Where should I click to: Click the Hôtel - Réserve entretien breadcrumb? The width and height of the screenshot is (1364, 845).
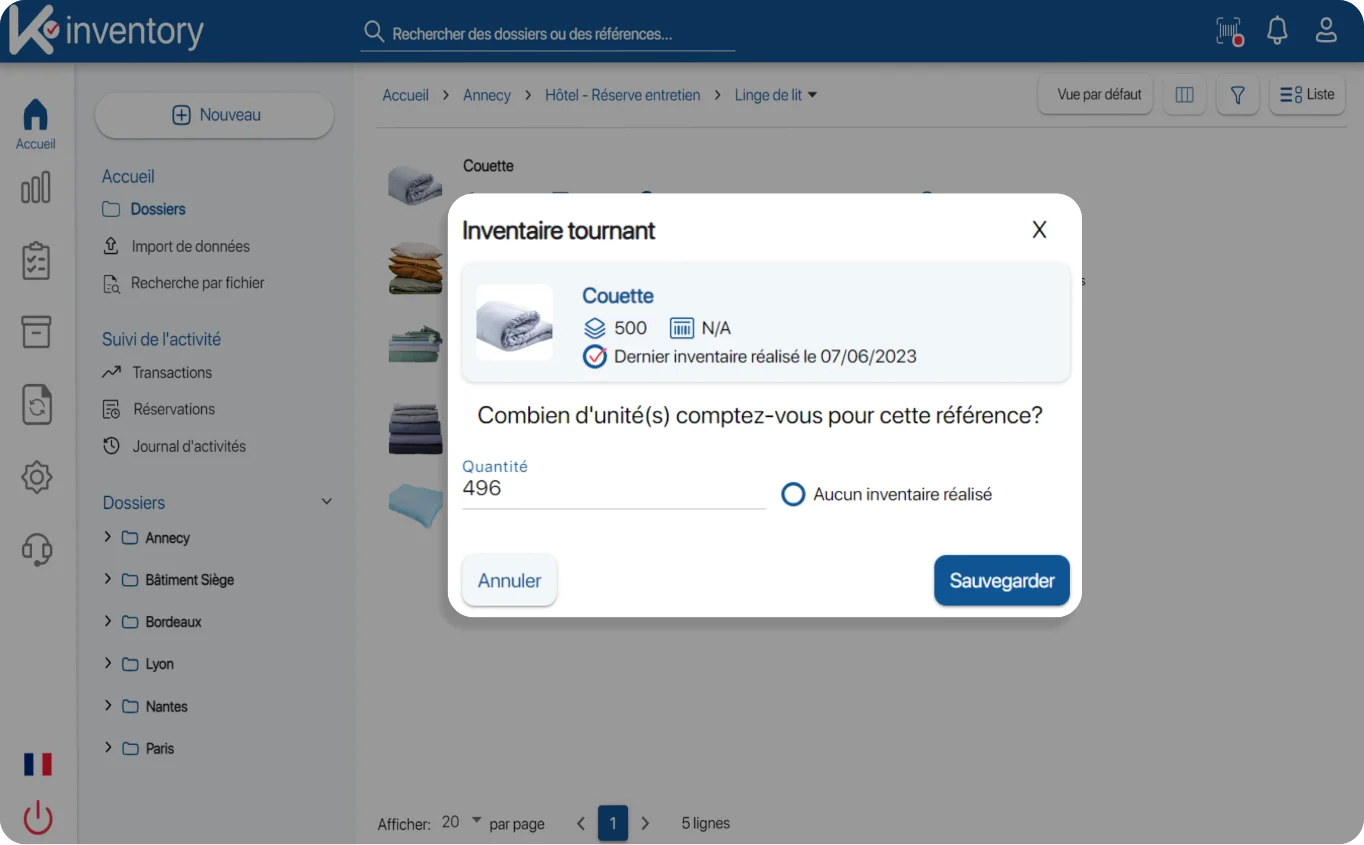(623, 95)
